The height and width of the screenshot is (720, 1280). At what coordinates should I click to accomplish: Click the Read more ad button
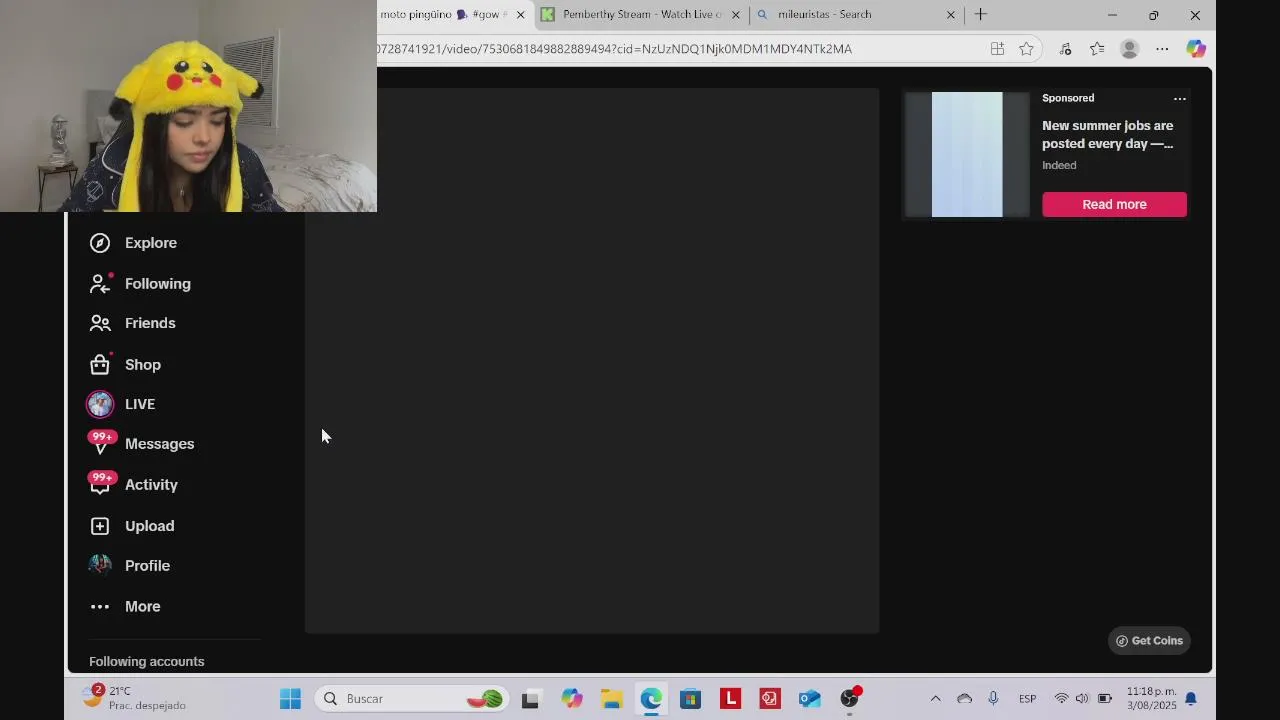click(x=1114, y=204)
